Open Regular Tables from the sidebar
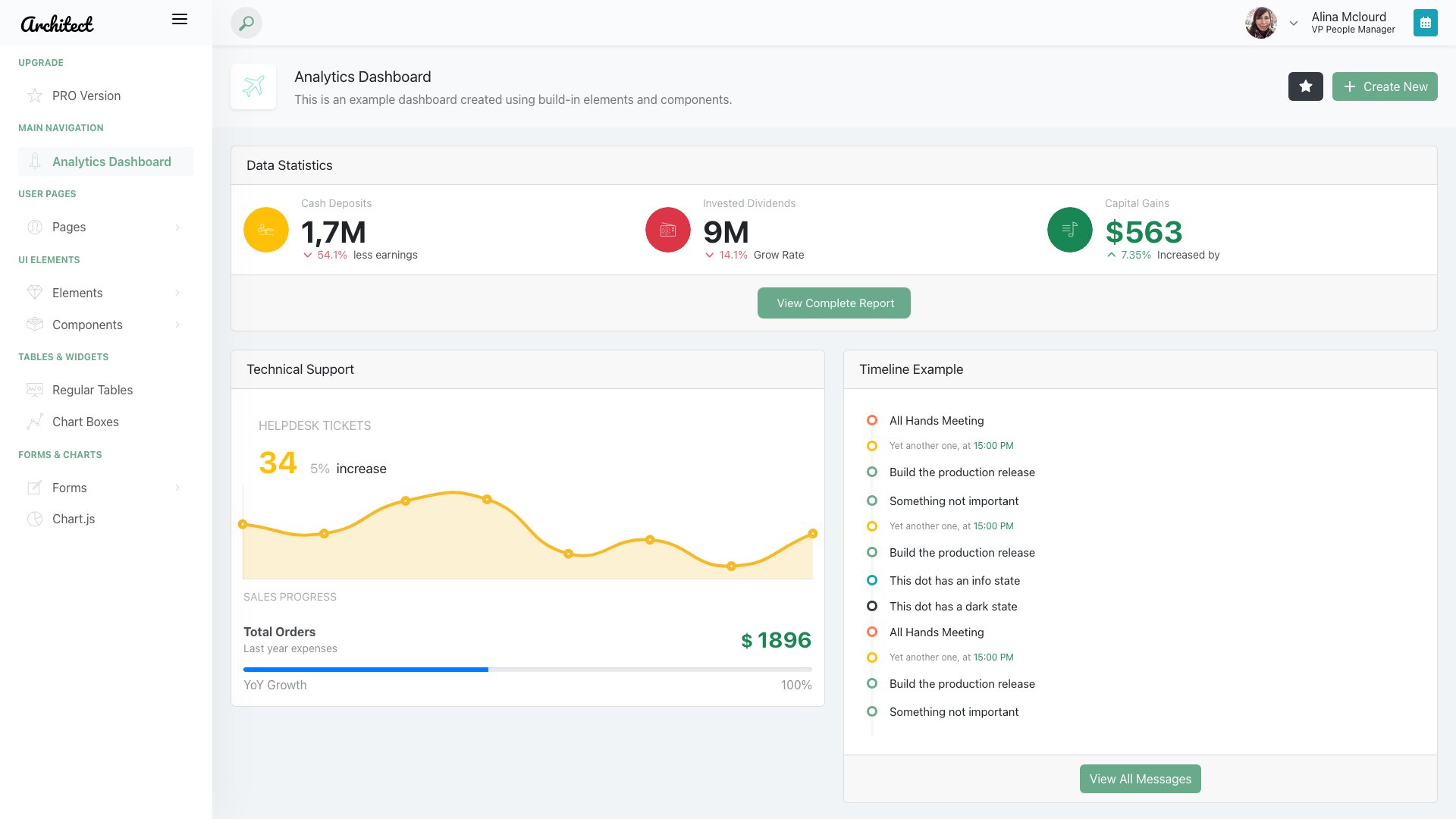 [x=92, y=390]
